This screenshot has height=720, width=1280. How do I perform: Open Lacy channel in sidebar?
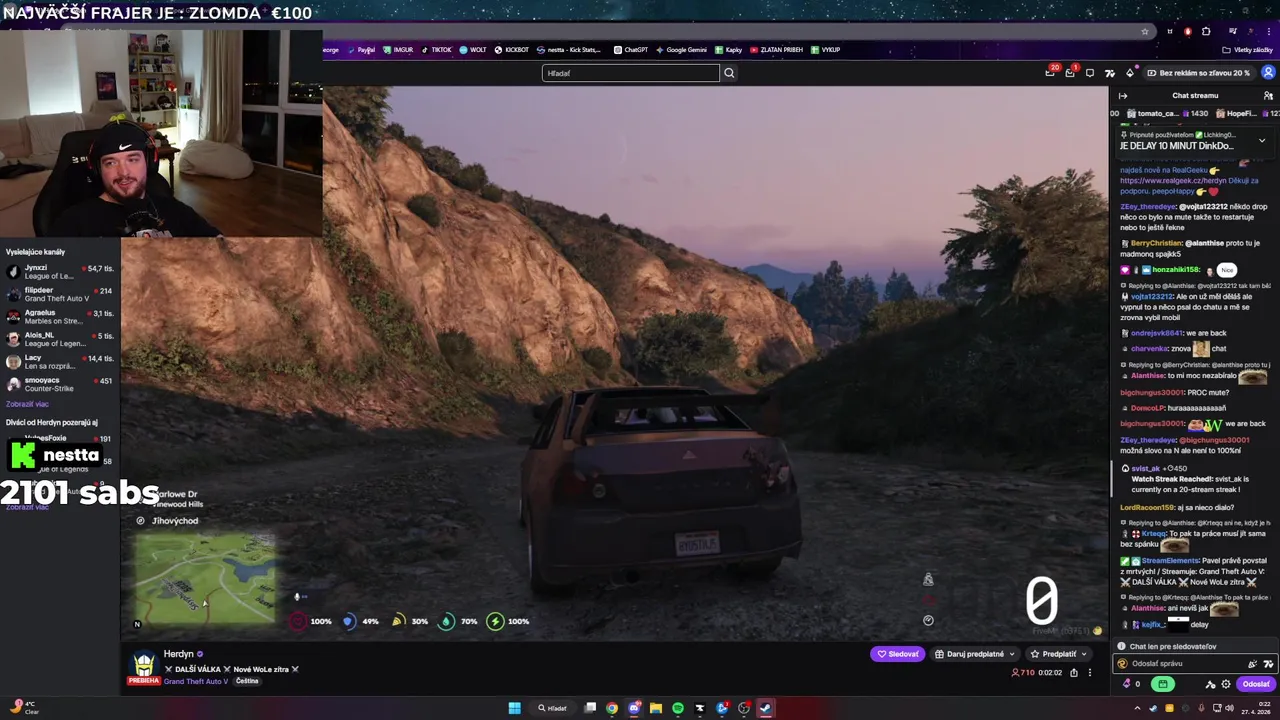coord(58,362)
